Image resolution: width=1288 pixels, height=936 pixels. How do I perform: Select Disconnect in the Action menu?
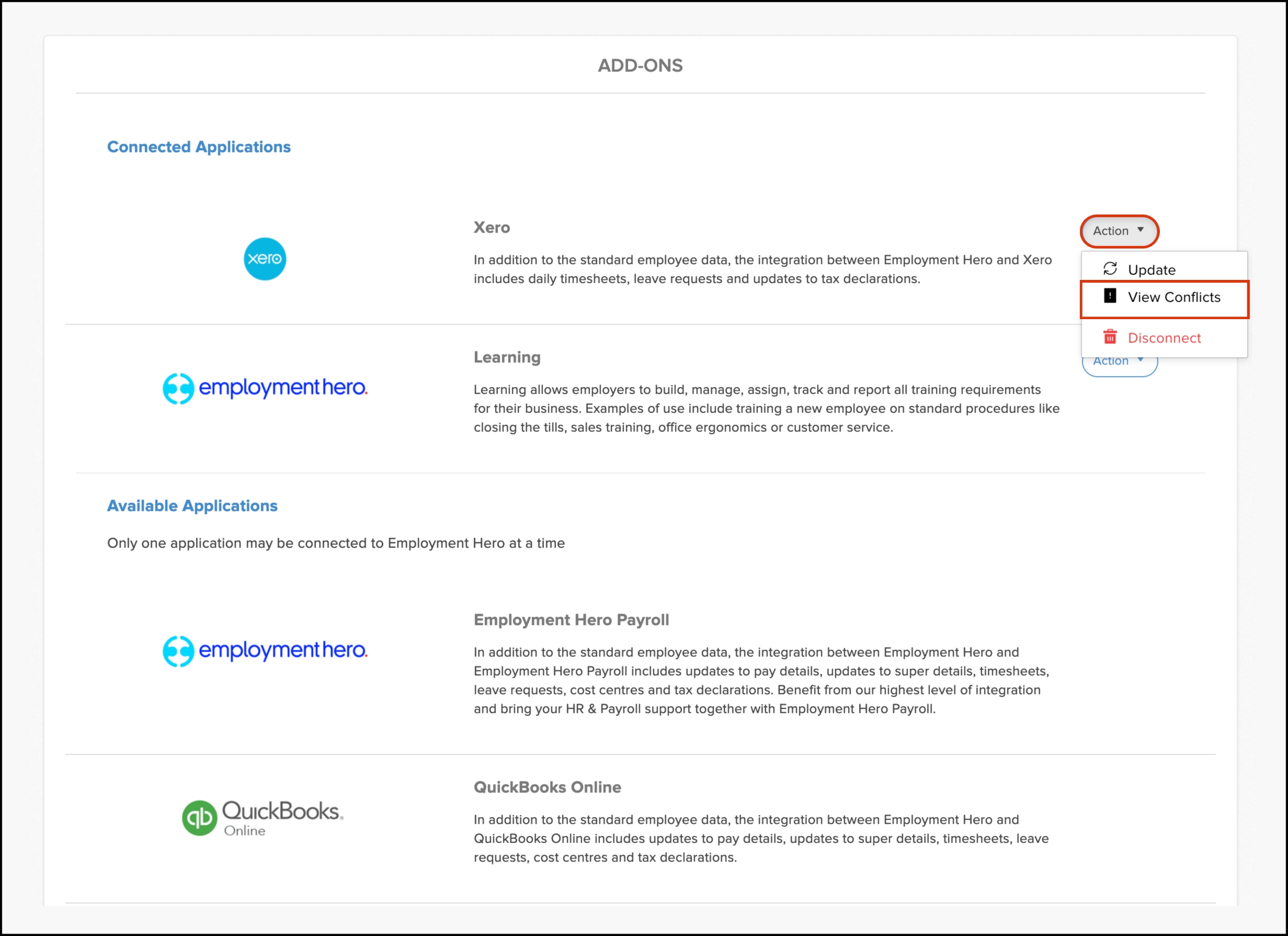(1164, 338)
